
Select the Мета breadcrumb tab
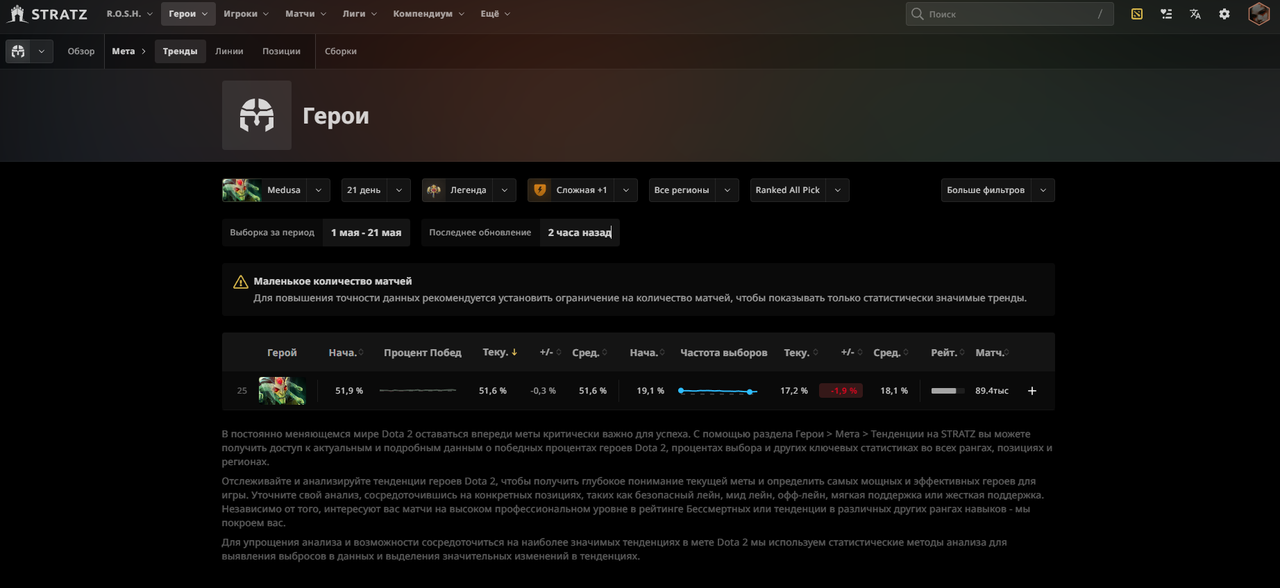coord(123,51)
